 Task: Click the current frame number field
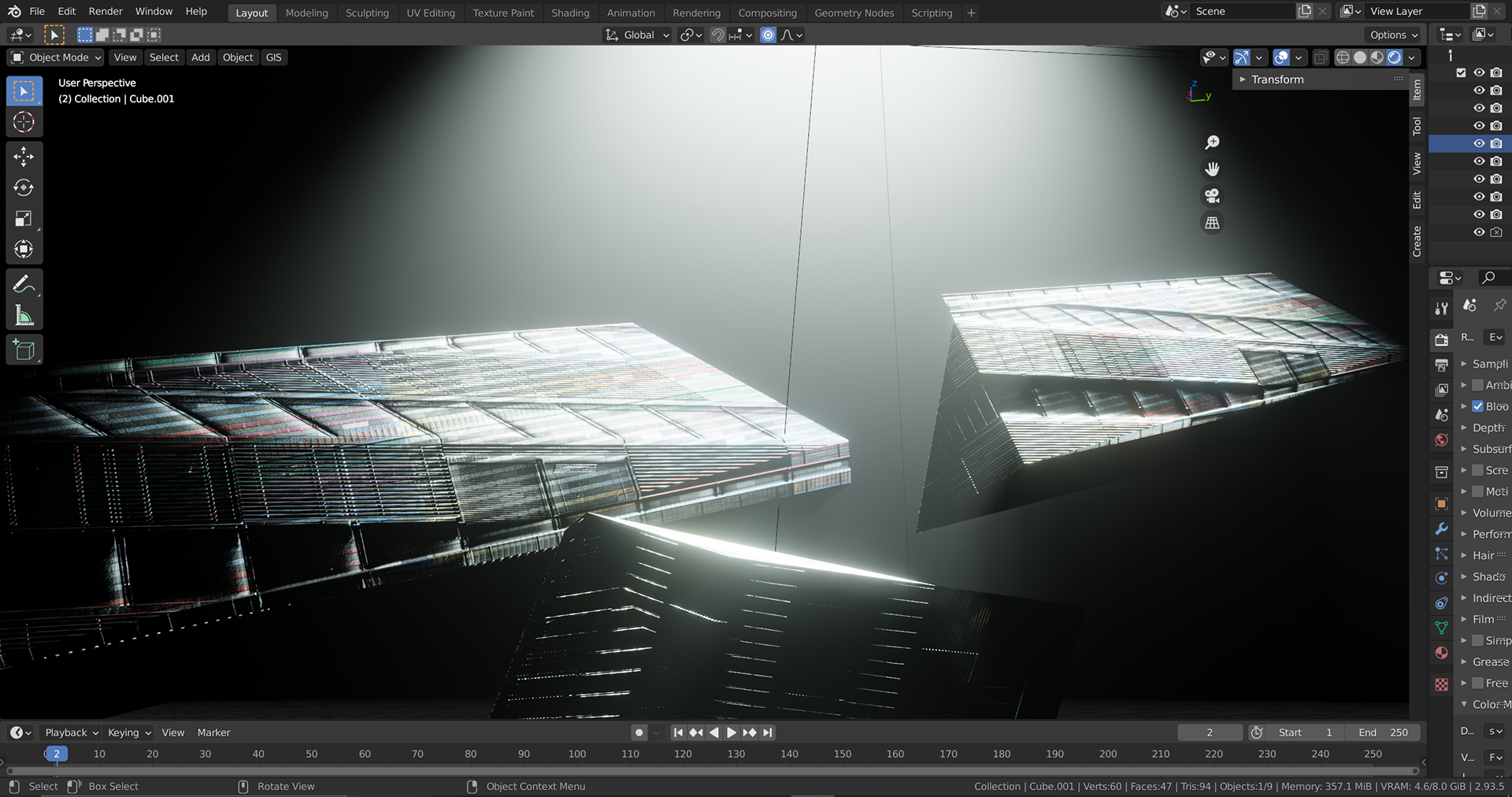tap(1210, 732)
